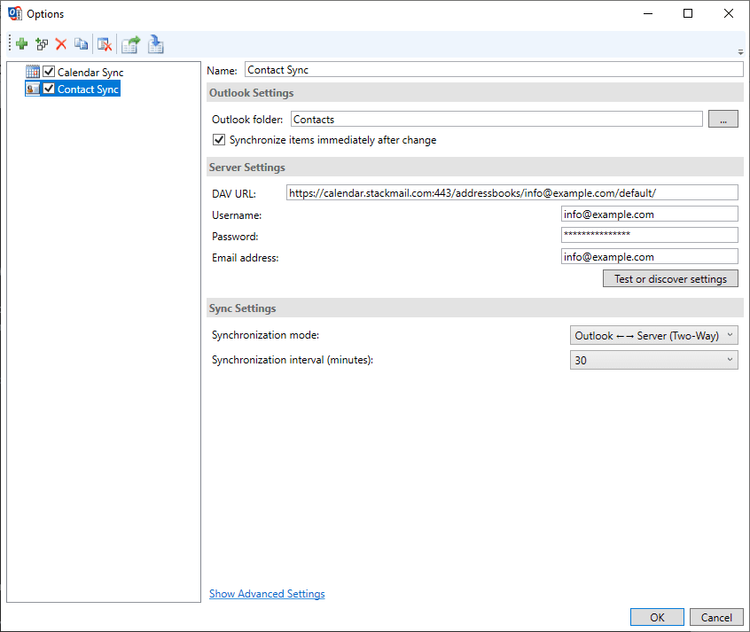This screenshot has width=750, height=632.
Task: Click the Username field
Action: (x=650, y=214)
